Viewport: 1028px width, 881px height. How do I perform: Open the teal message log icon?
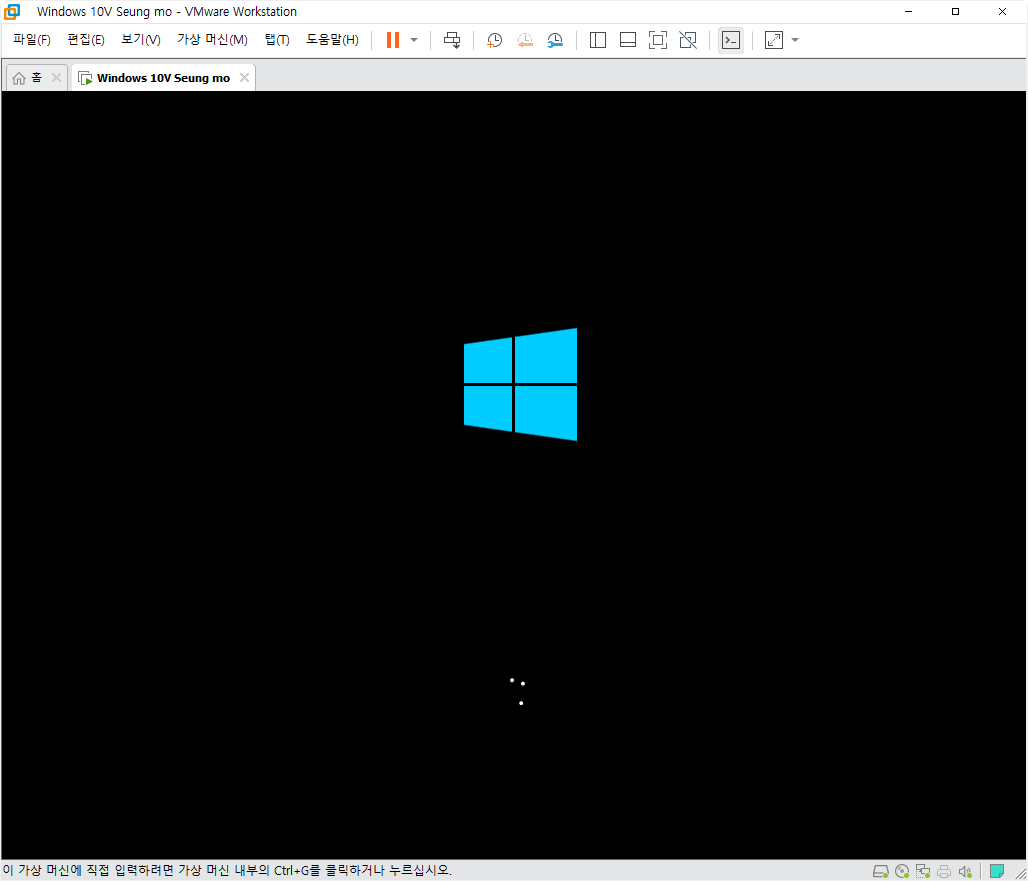click(997, 871)
